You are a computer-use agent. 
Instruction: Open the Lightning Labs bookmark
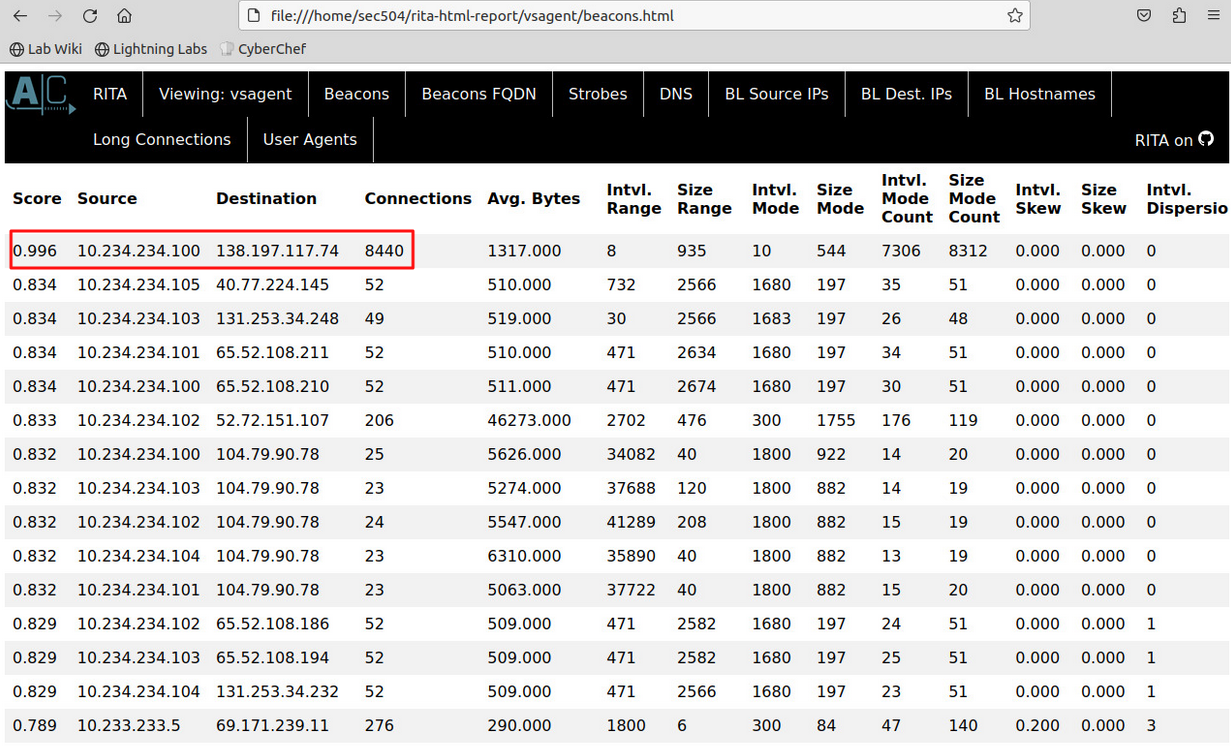coord(151,49)
